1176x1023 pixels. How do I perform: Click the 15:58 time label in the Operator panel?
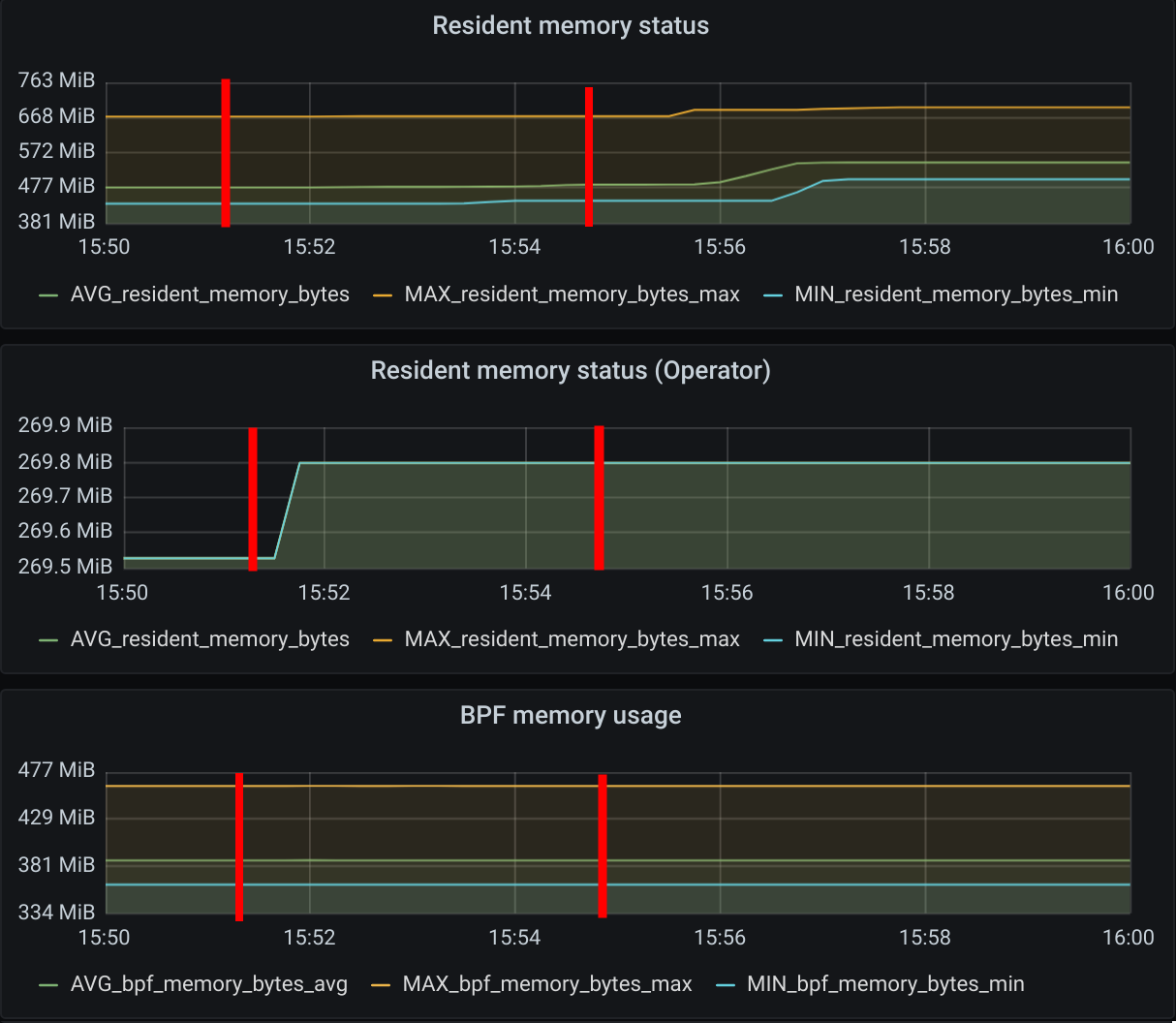(928, 592)
